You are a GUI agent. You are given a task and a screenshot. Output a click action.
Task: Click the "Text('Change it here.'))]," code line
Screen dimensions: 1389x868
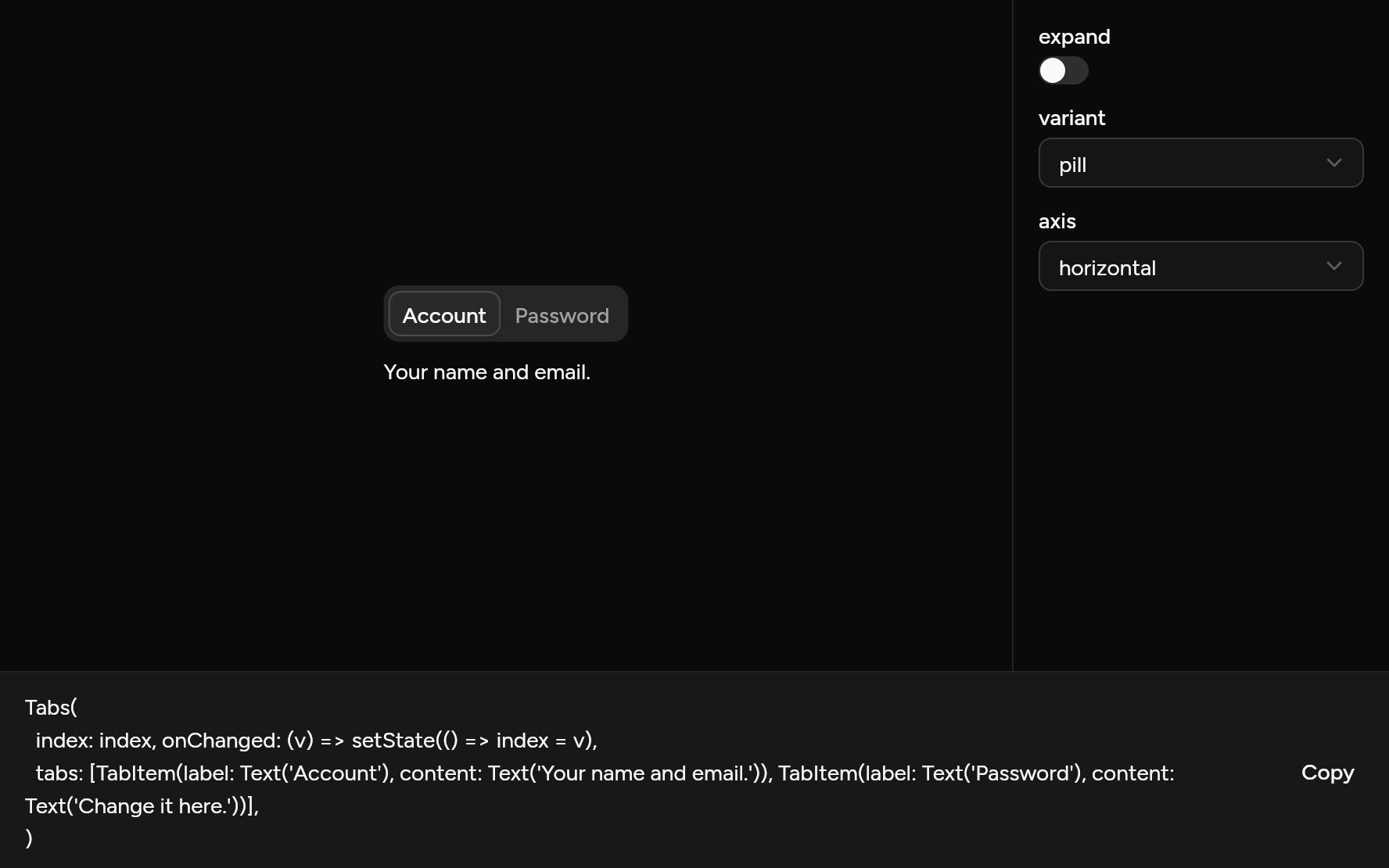click(x=142, y=806)
